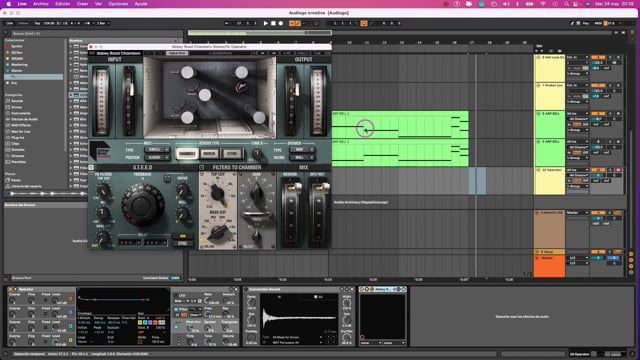
Task: Toggle the 6 Hat Loop track activator
Action: pos(598,58)
